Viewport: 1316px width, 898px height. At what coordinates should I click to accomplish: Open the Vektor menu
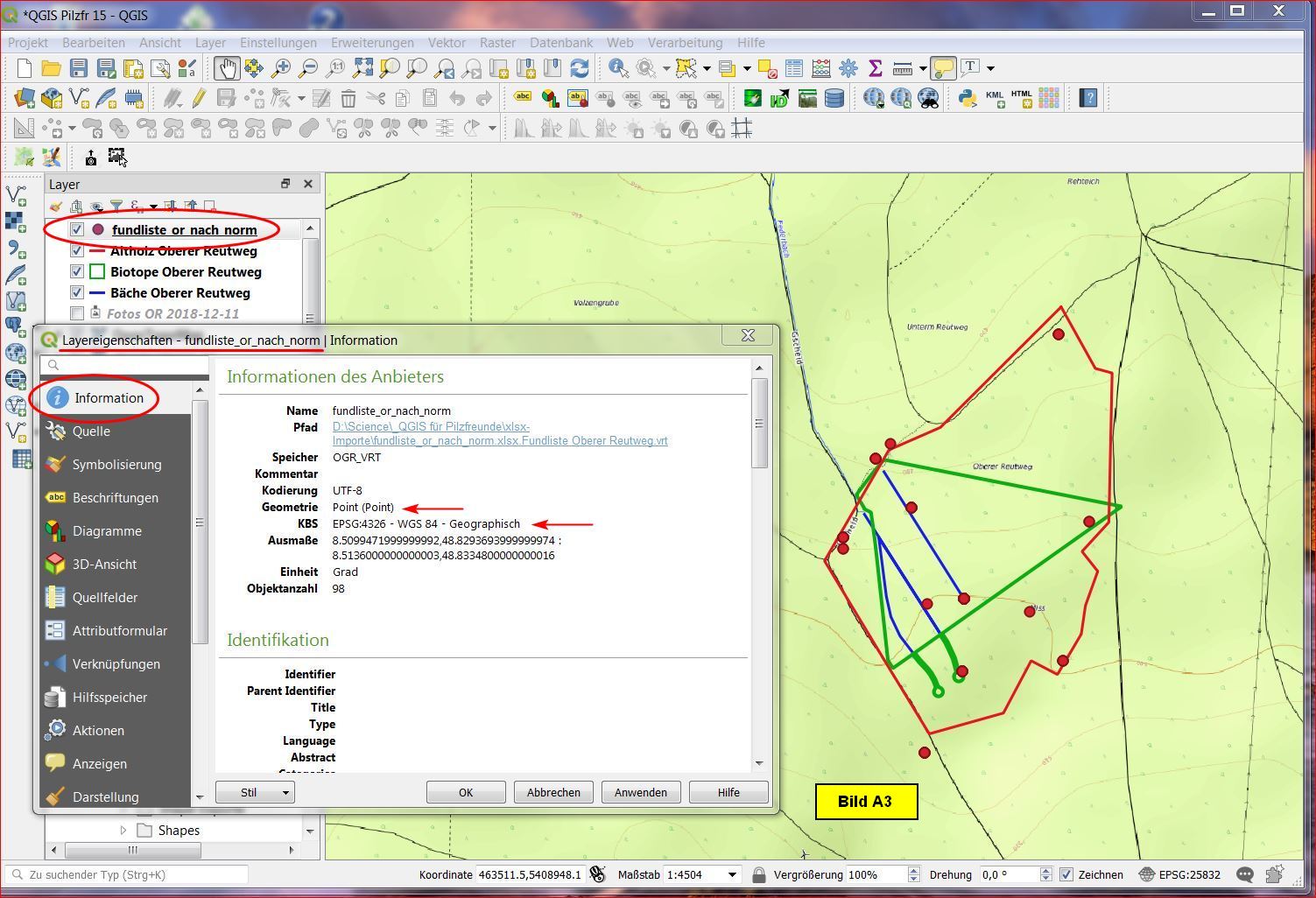(447, 42)
